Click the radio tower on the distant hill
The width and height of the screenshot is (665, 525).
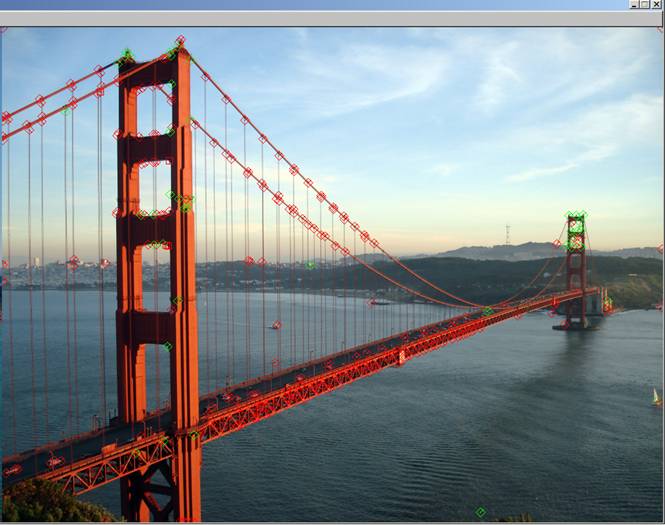508,234
